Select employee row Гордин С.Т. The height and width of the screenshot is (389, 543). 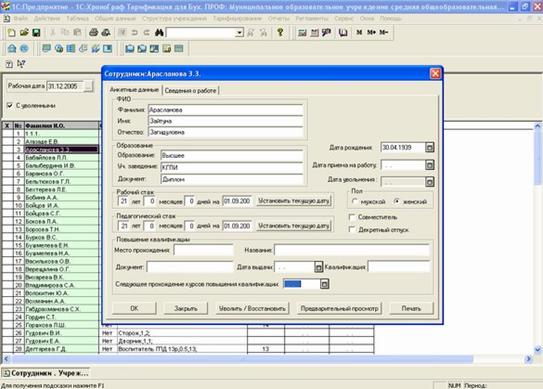coord(61,317)
